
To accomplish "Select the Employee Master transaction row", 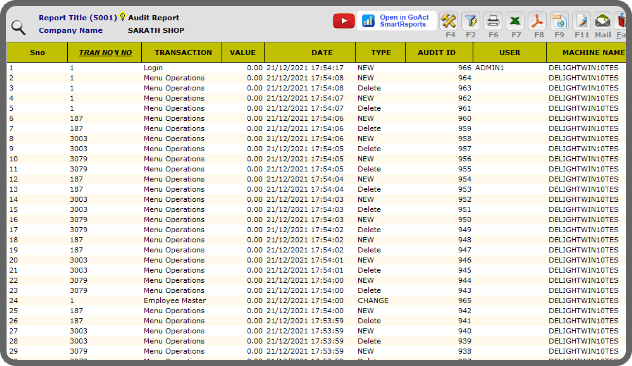I will point(316,301).
